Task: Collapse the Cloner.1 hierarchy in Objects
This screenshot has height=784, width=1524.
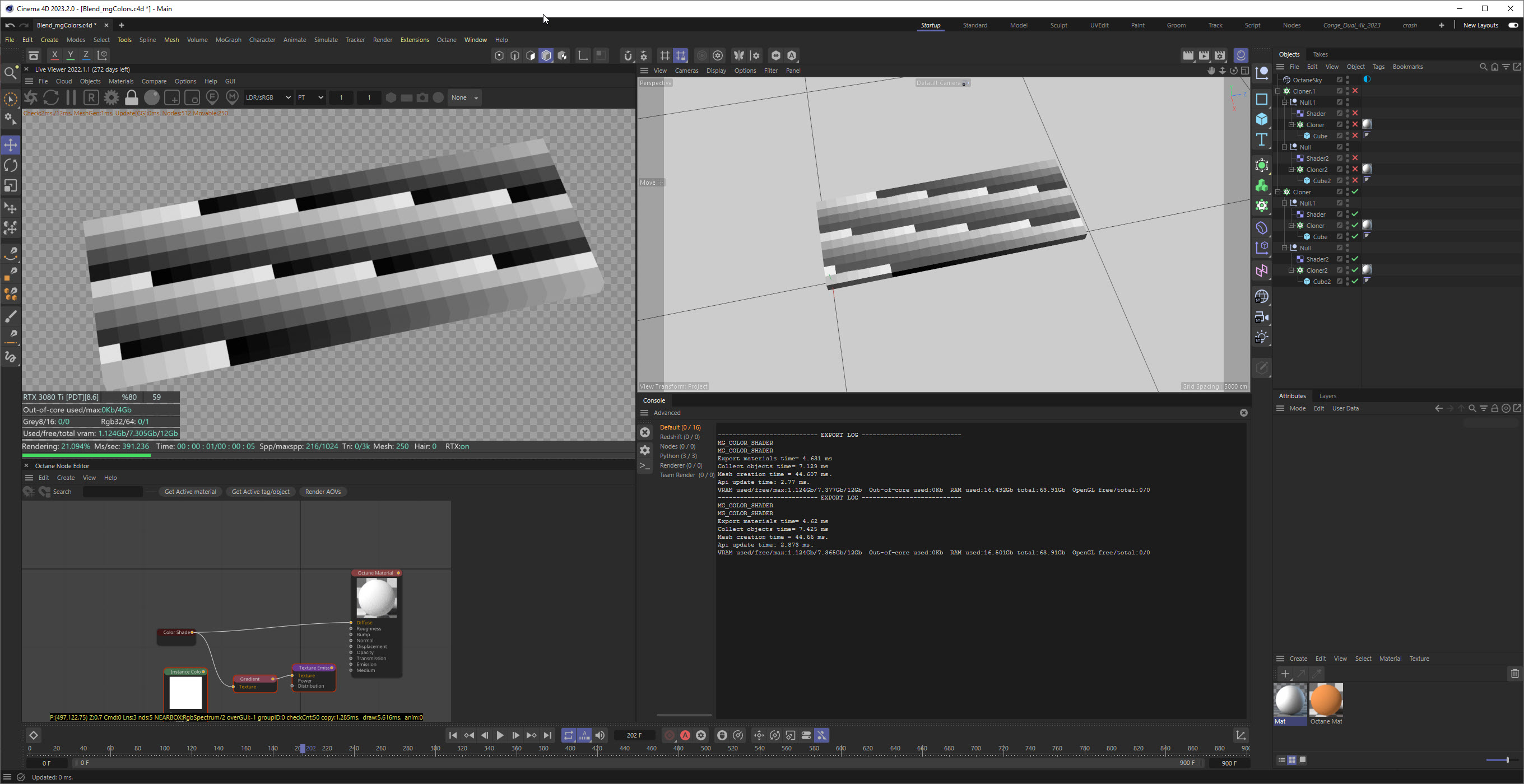Action: pos(1278,91)
